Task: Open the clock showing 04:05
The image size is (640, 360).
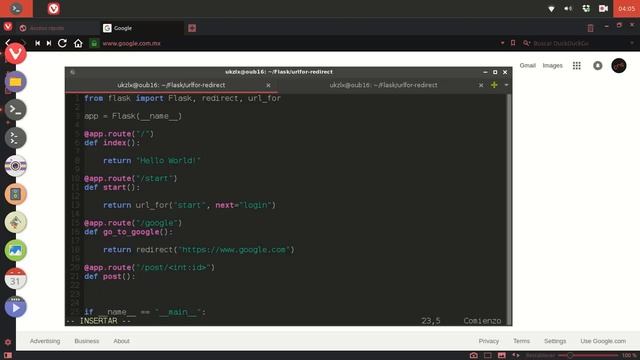Action: (627, 9)
